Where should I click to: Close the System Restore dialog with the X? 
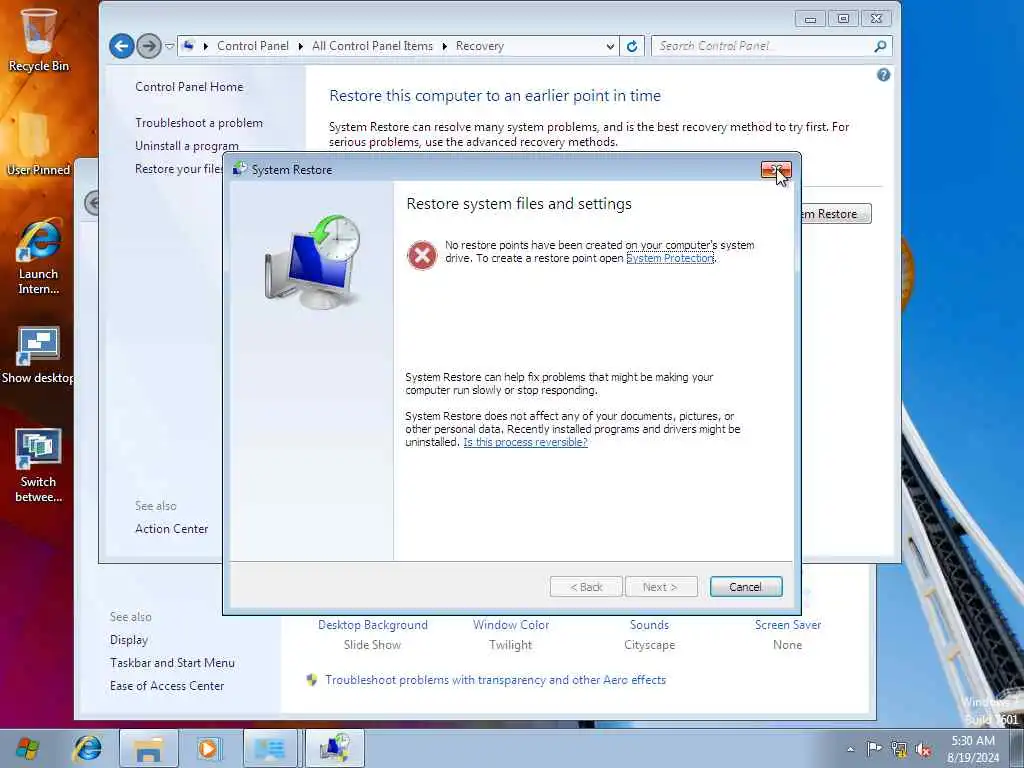[x=776, y=170]
